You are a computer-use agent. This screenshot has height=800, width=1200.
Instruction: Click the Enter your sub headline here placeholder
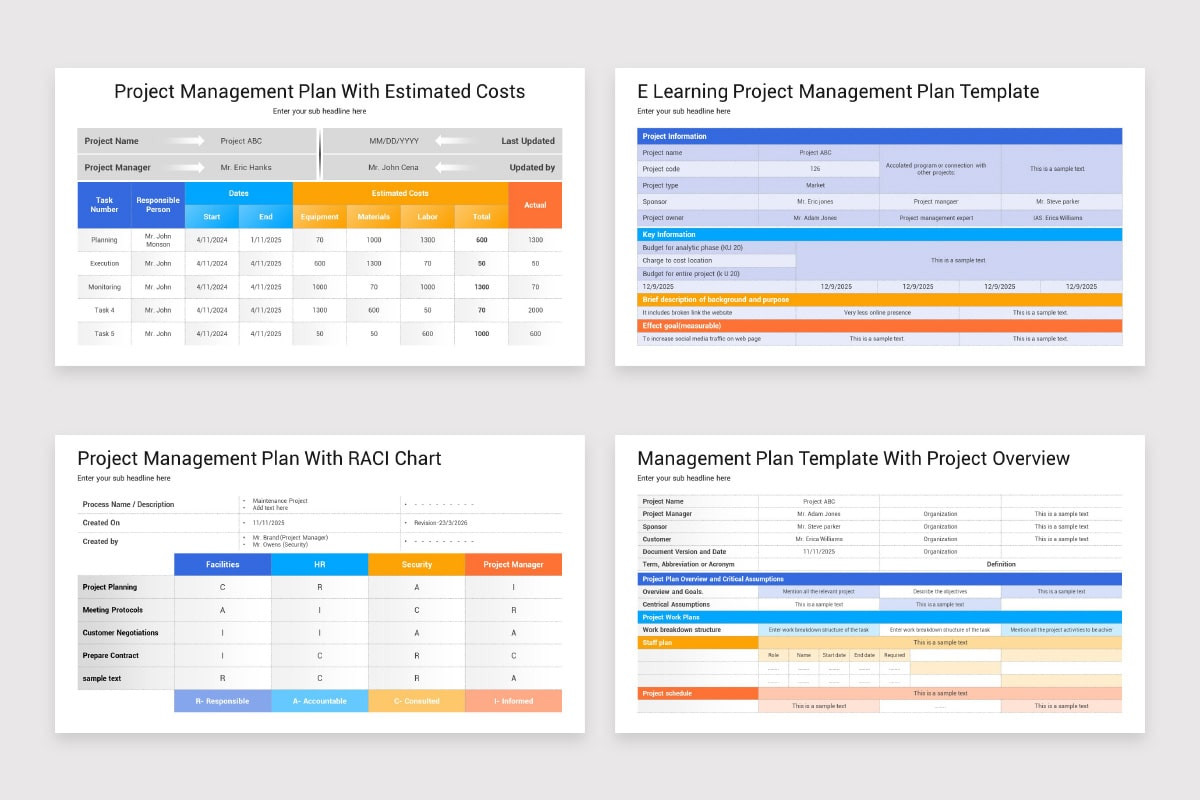(x=319, y=110)
